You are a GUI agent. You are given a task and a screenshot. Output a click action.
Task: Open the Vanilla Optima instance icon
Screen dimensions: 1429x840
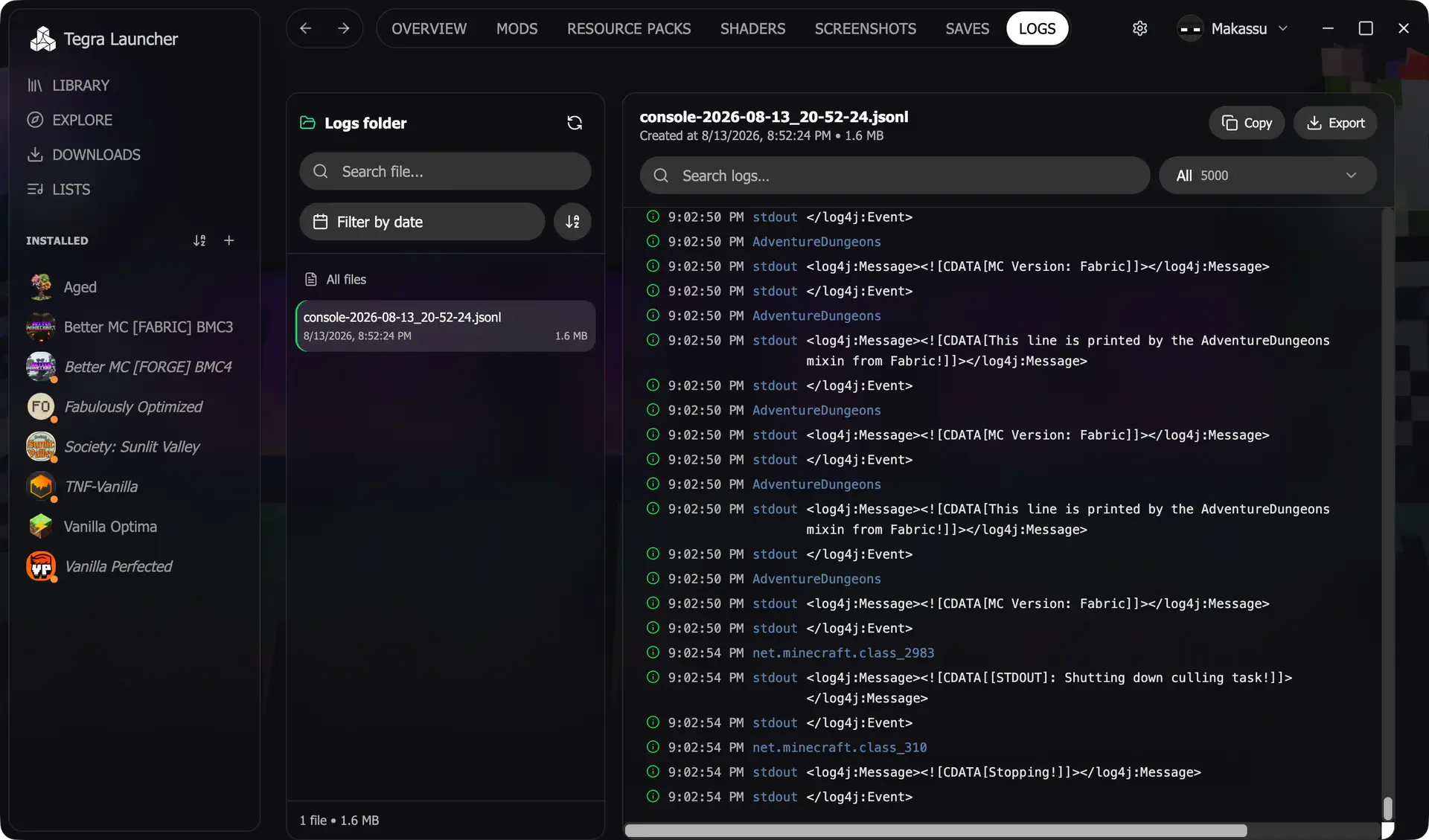click(41, 527)
